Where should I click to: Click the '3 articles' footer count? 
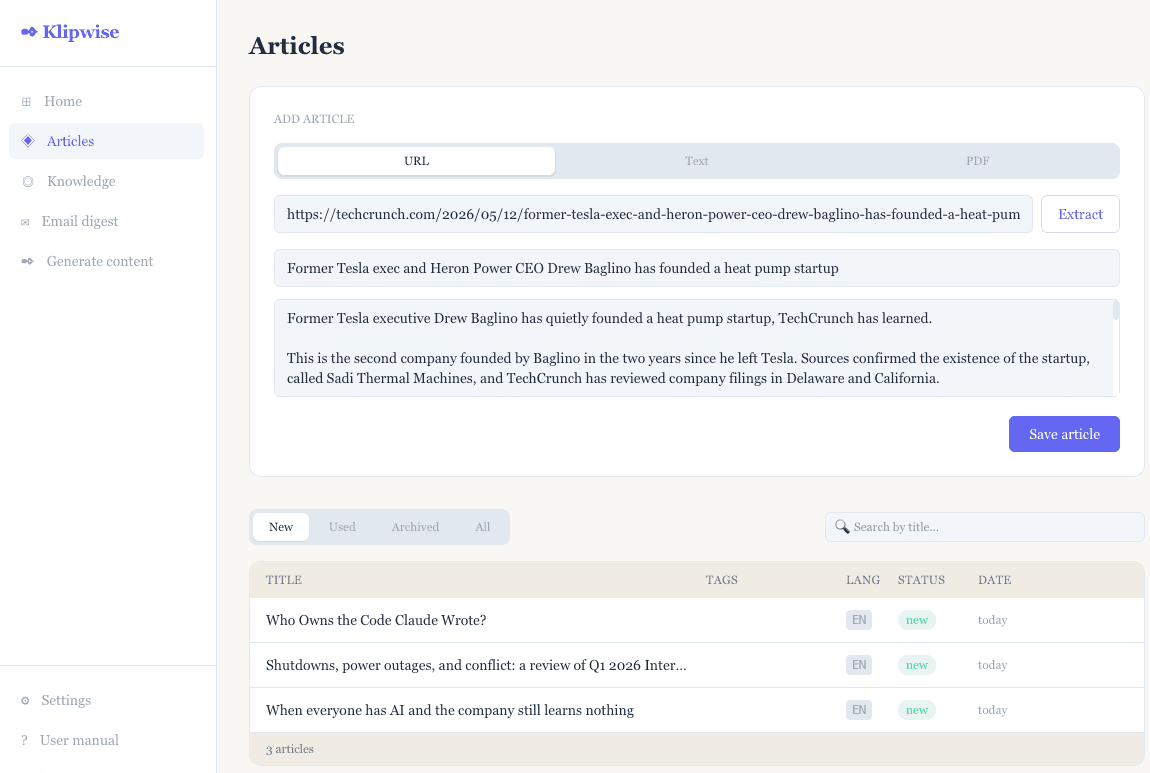coord(290,749)
